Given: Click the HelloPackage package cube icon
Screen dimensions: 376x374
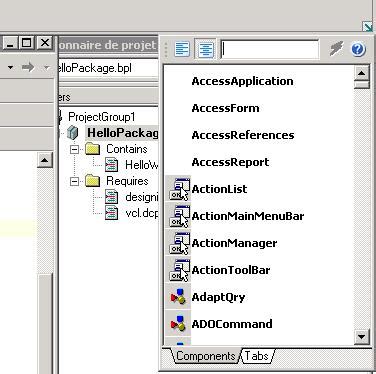Looking at the screenshot, I should coord(72,133).
